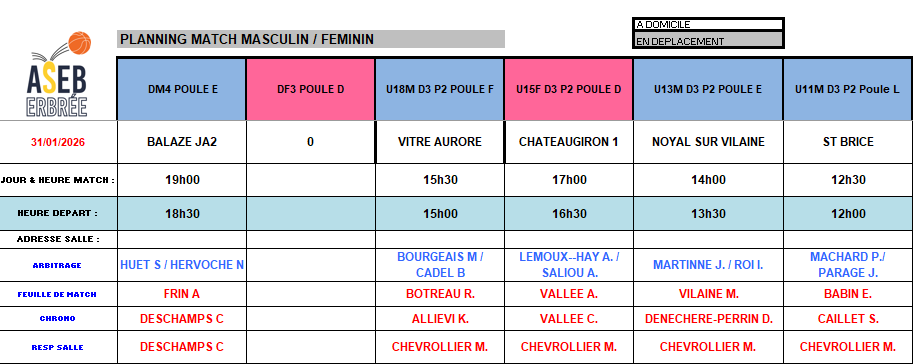Click the CAILLET S. chrono cell
The width and height of the screenshot is (913, 364).
click(848, 319)
